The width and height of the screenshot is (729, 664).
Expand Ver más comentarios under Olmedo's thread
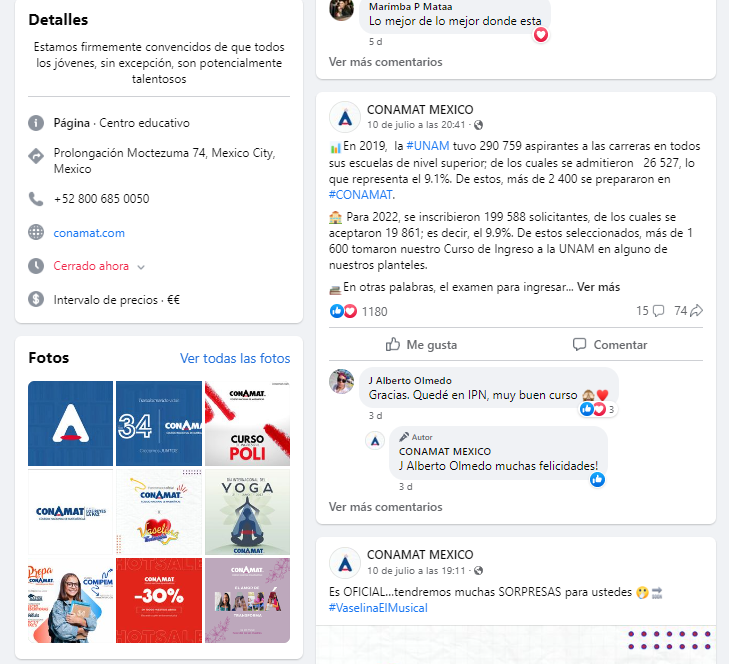click(x=385, y=507)
